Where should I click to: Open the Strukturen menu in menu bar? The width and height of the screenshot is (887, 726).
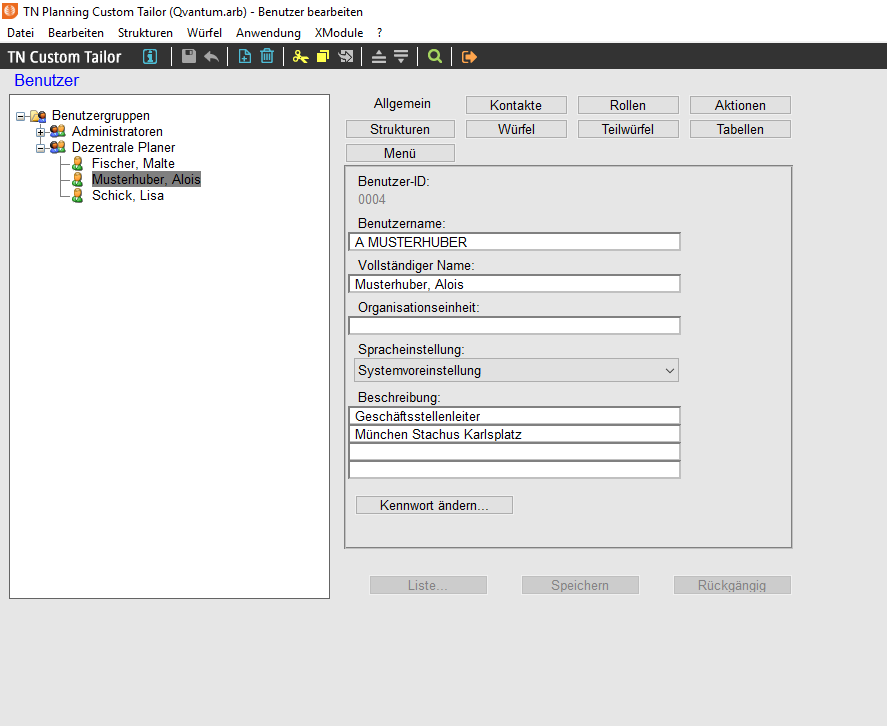click(x=145, y=33)
